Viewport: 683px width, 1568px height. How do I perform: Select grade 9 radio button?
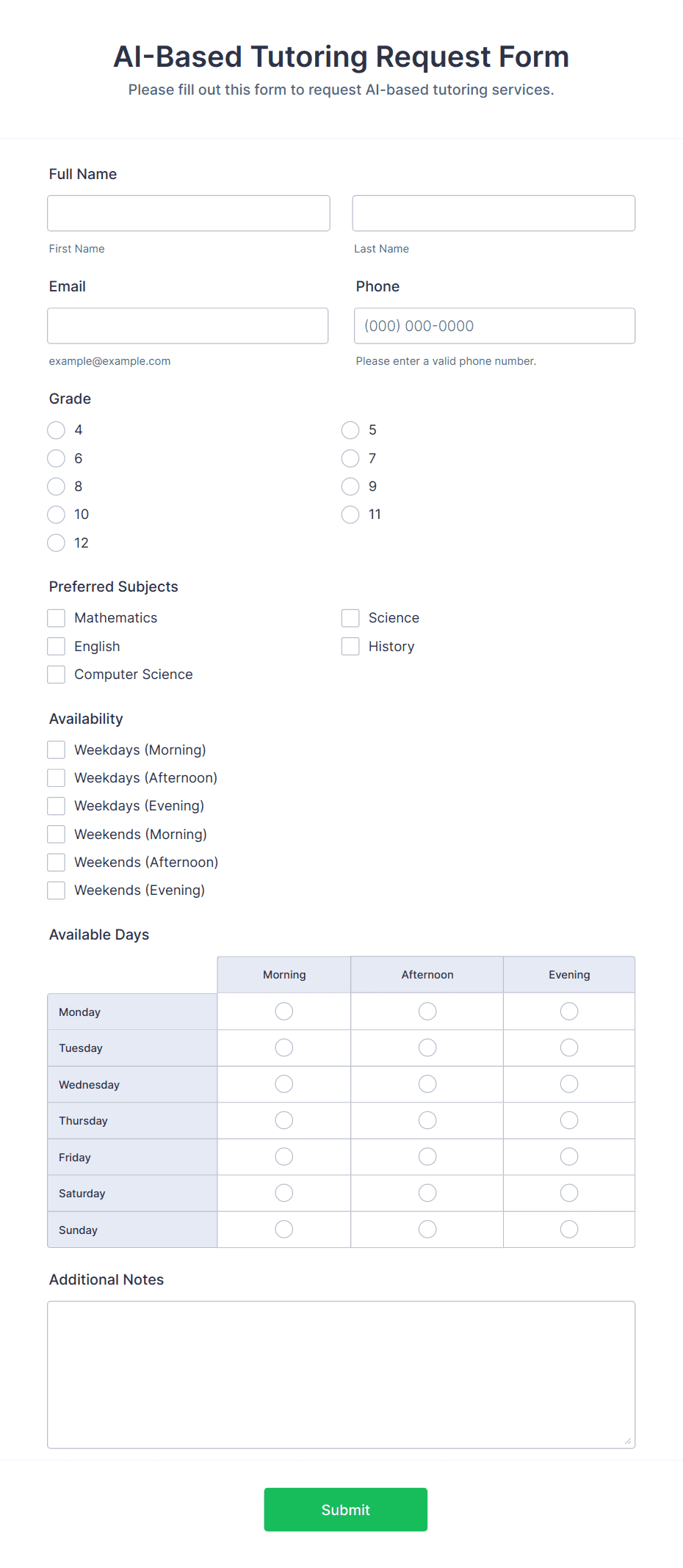(x=350, y=486)
